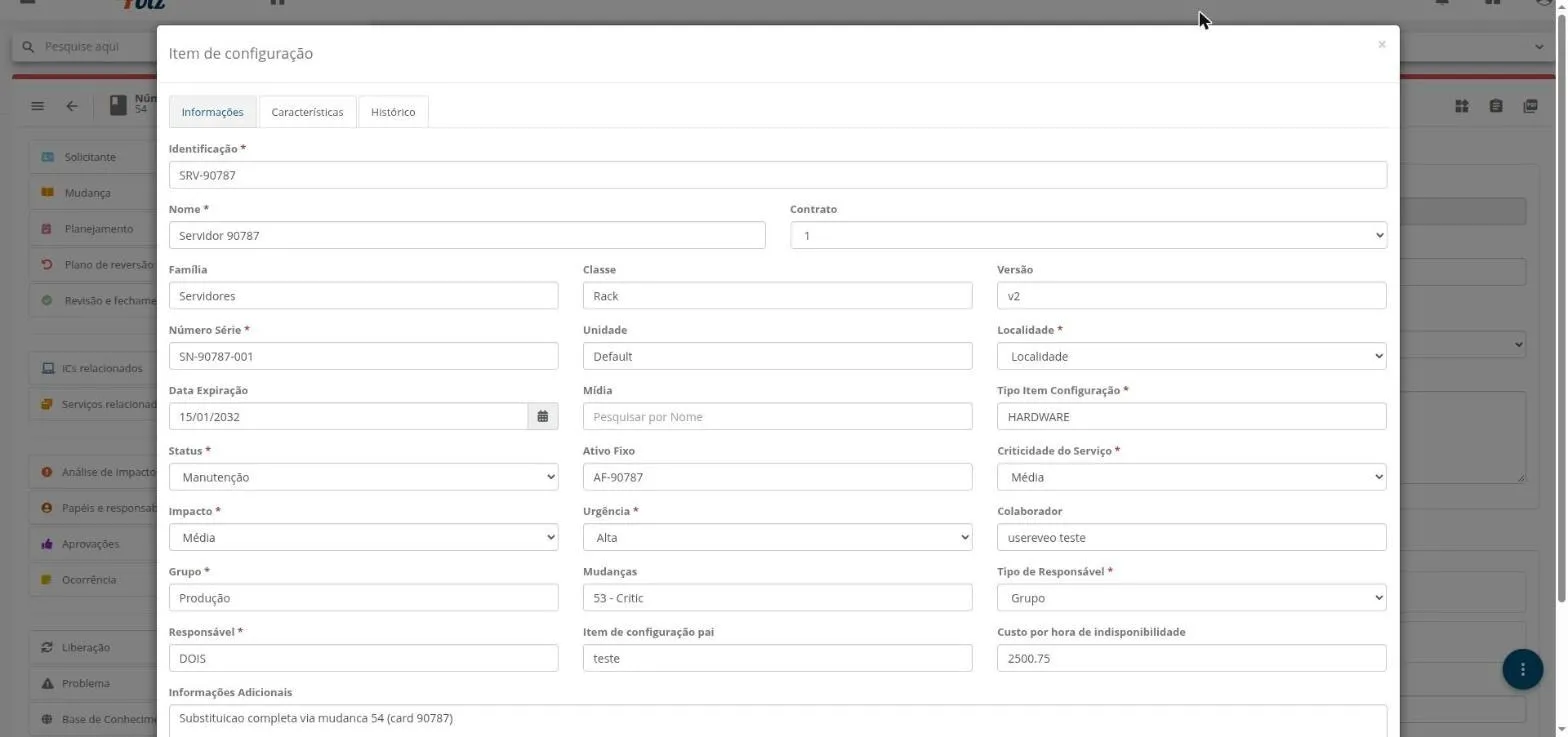
Task: Switch to the Informações tab
Action: tap(212, 112)
